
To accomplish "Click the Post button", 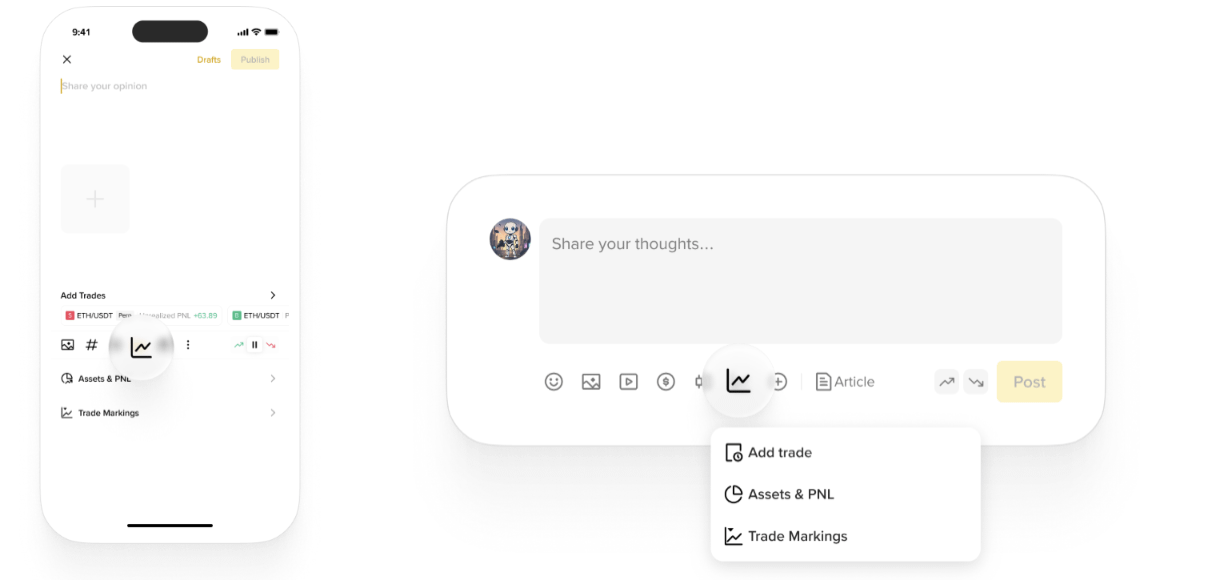I will tap(1029, 382).
